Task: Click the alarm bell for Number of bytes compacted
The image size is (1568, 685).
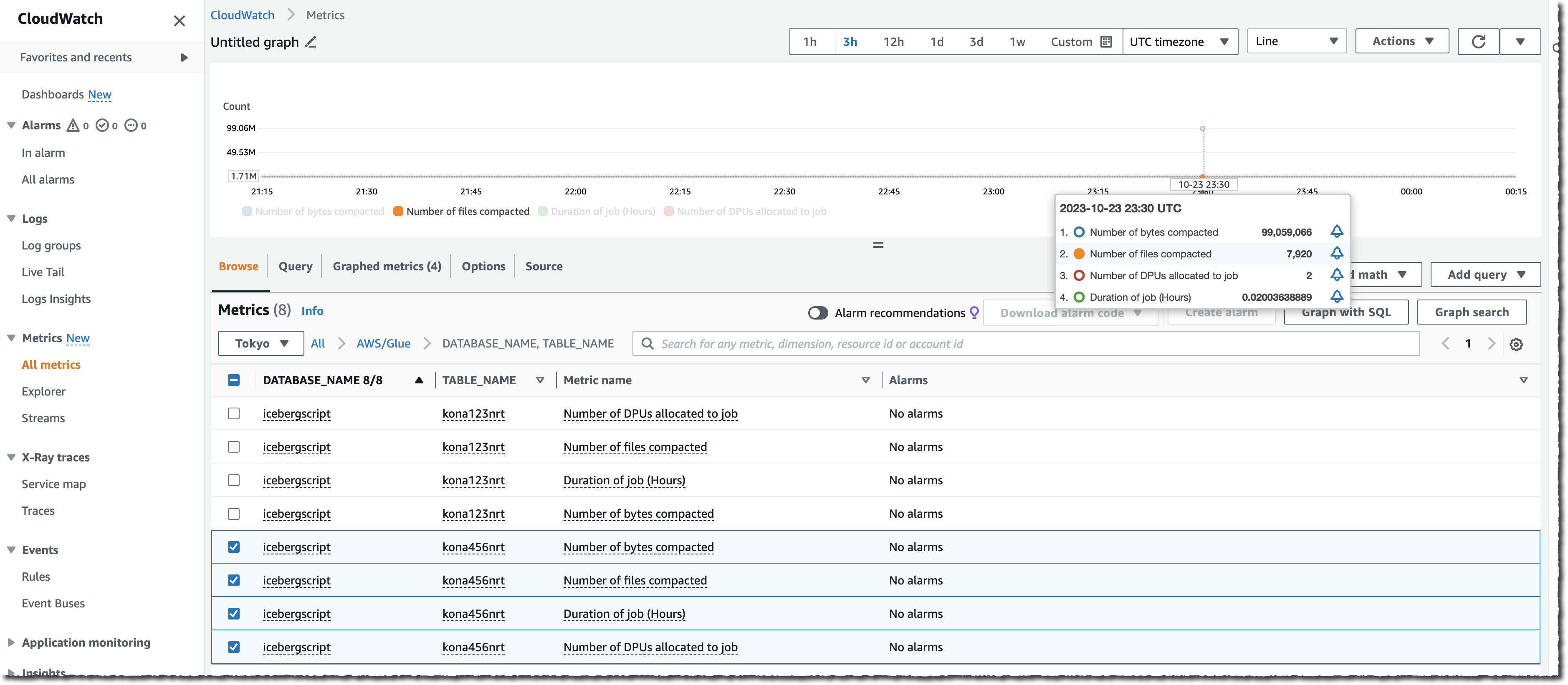Action: pyautogui.click(x=1336, y=232)
